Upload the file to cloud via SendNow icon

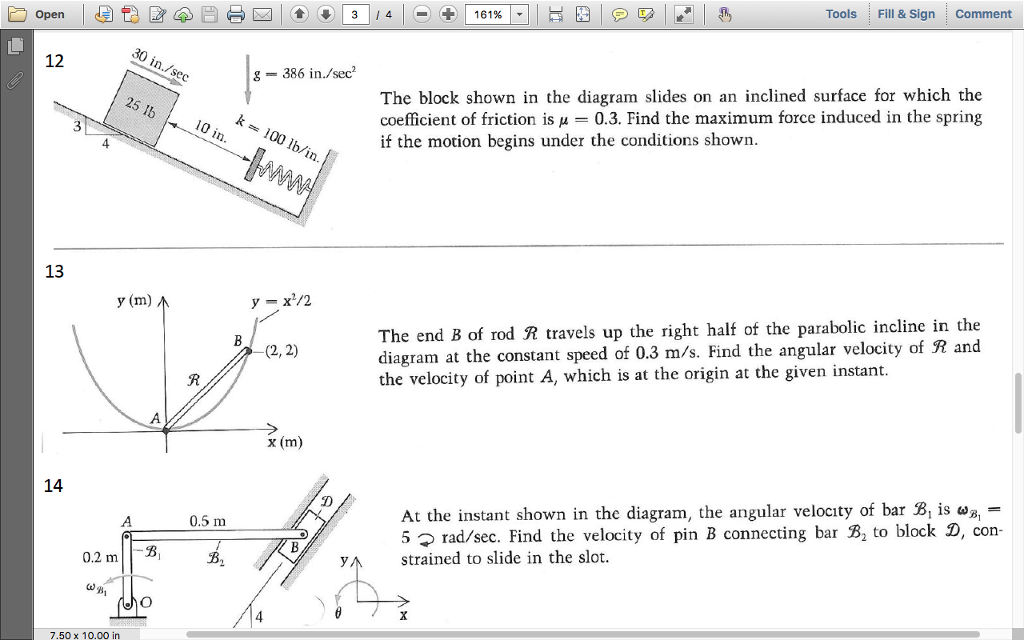coord(186,14)
